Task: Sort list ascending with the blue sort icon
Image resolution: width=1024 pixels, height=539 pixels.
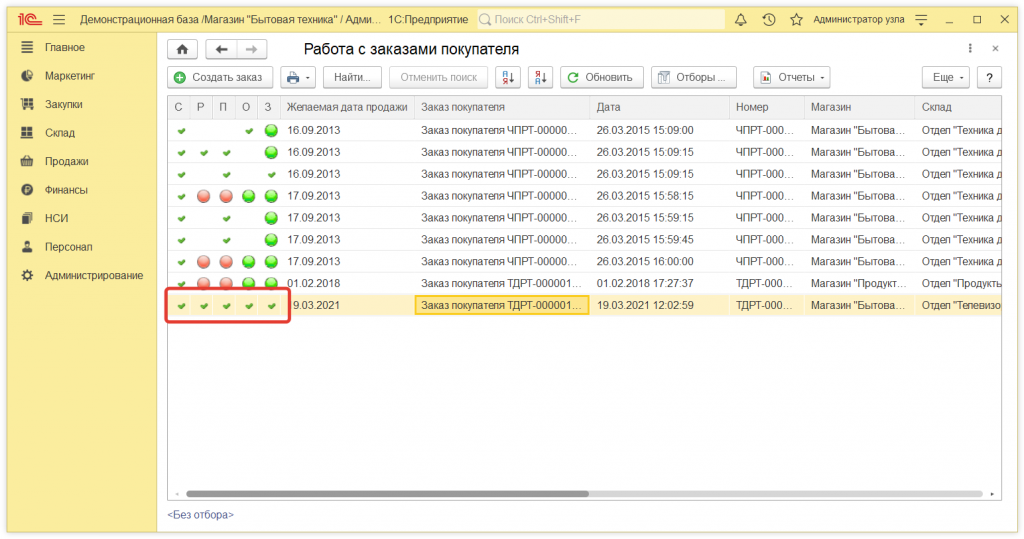Action: pos(508,77)
